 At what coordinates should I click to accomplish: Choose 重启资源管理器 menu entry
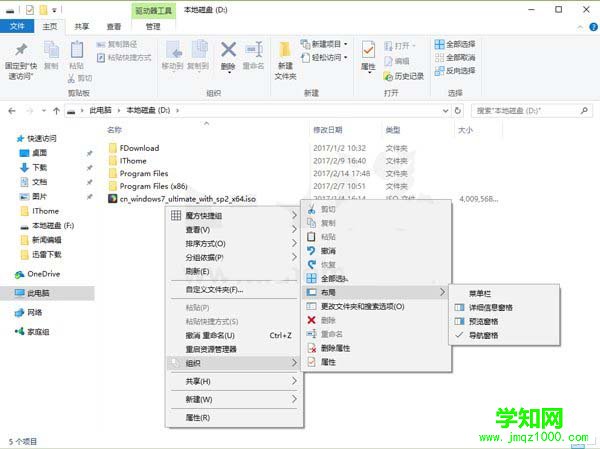pyautogui.click(x=233, y=349)
